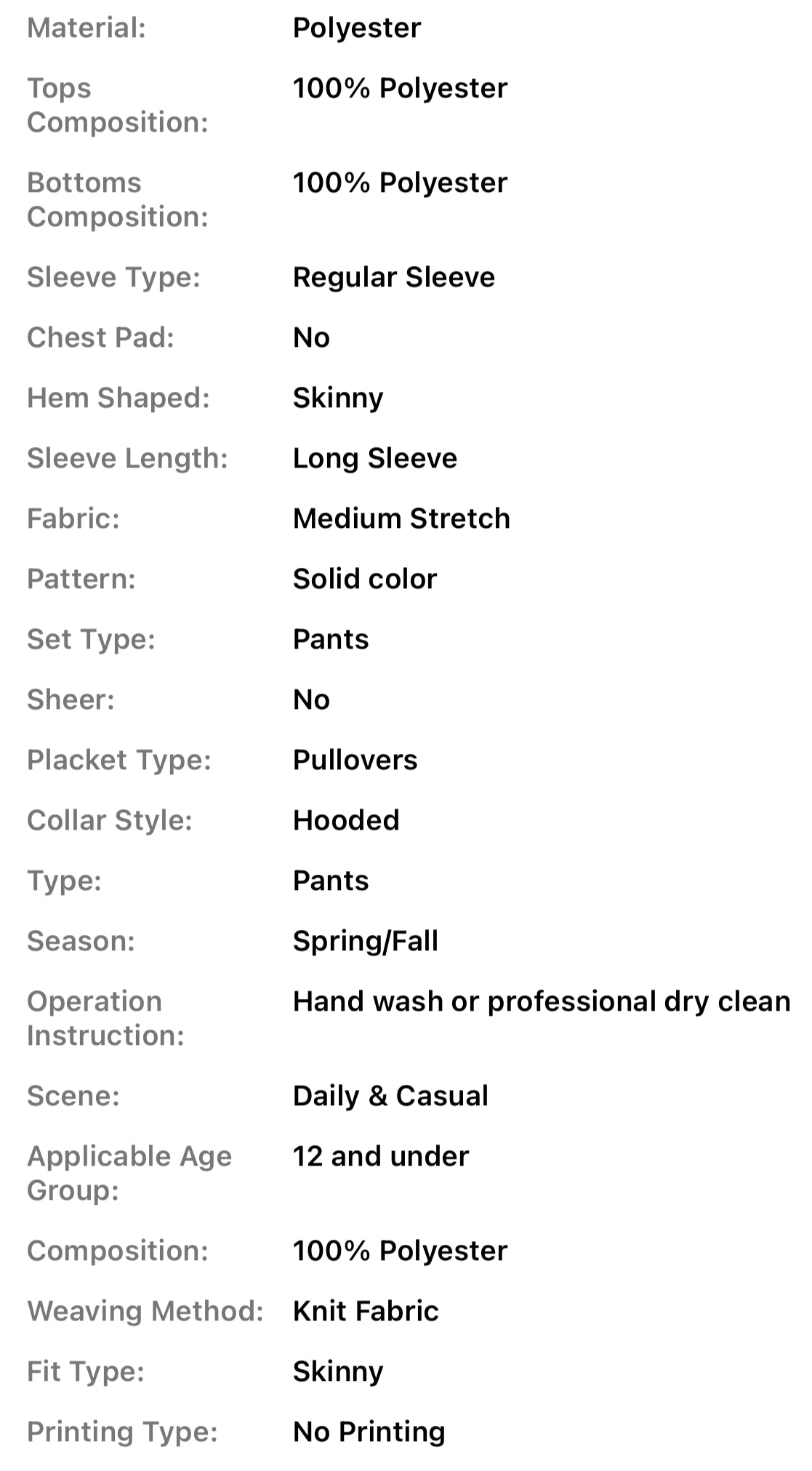This screenshot has width=812, height=1471.
Task: Click the Solid color pattern value
Action: (365, 579)
